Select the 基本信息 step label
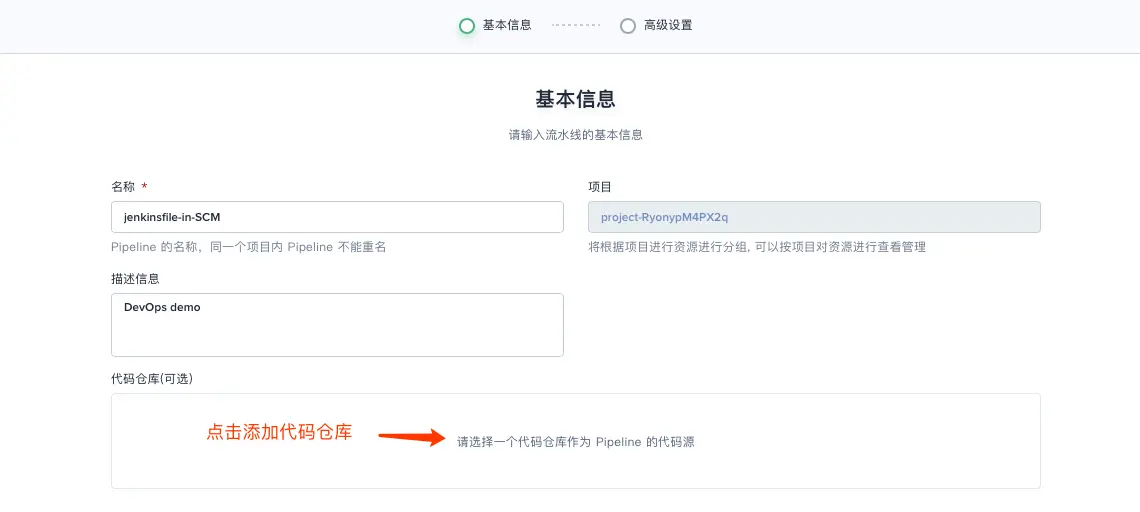Screen dimensions: 1140x512 [507, 25]
